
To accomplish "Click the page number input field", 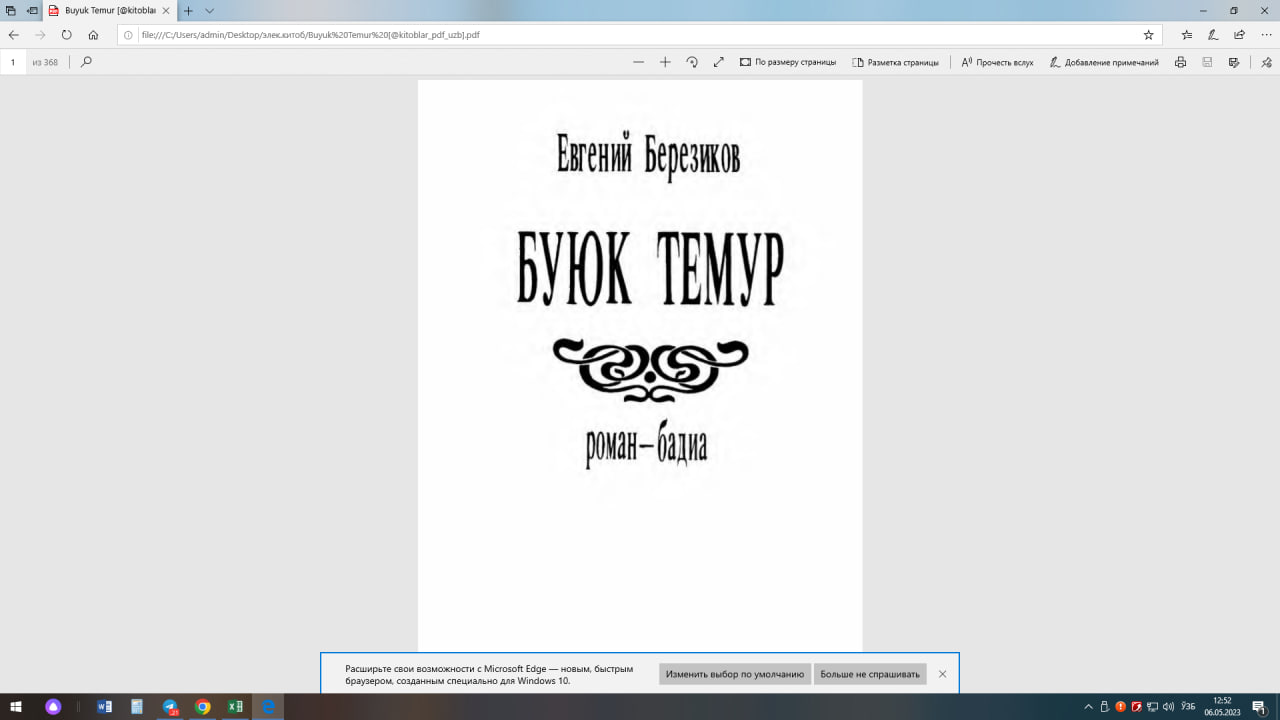I will tap(12, 61).
